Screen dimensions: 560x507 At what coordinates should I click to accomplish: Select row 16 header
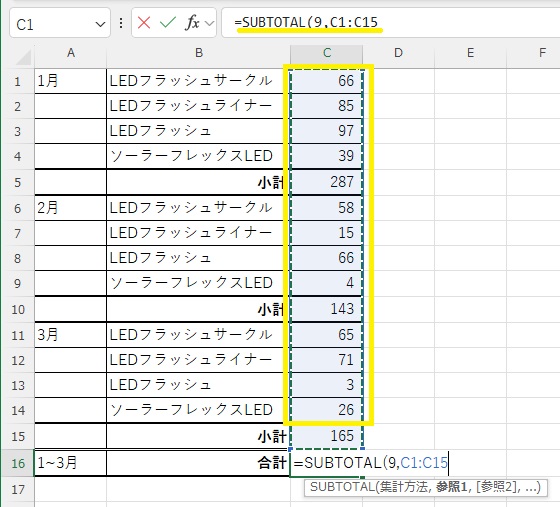17,463
